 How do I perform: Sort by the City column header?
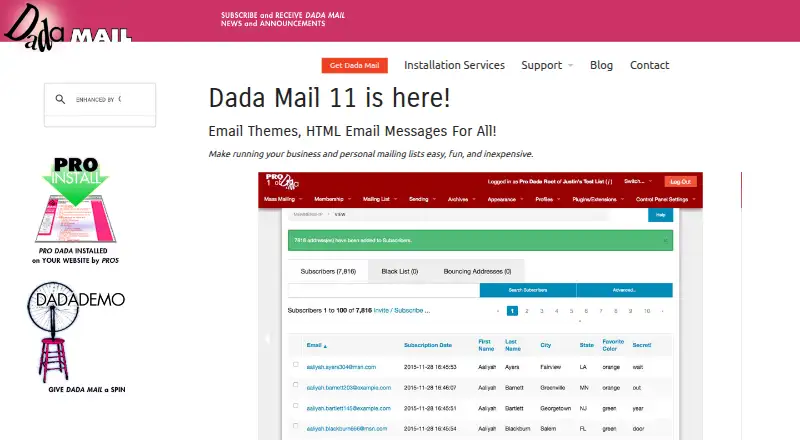pyautogui.click(x=545, y=346)
